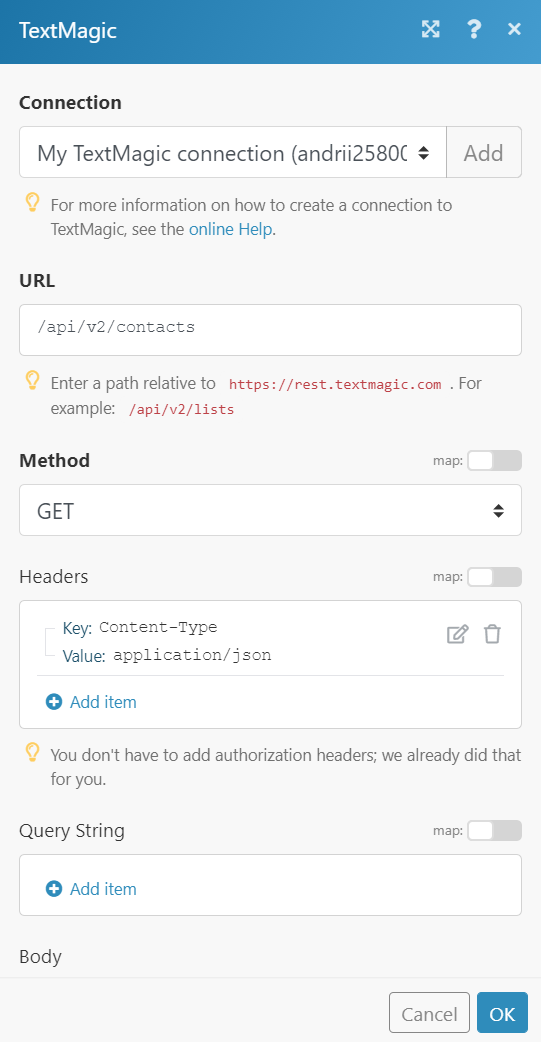This screenshot has height=1042, width=541.
Task: Follow the online Help link
Action: coord(231,230)
